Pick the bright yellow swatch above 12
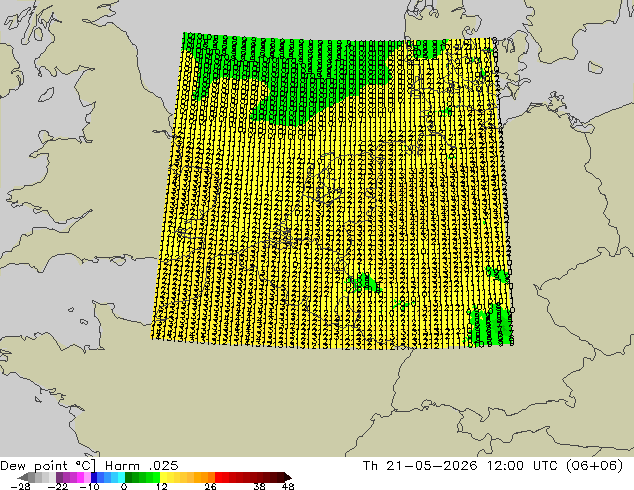Viewport: 634px width, 490px height. tap(163, 477)
